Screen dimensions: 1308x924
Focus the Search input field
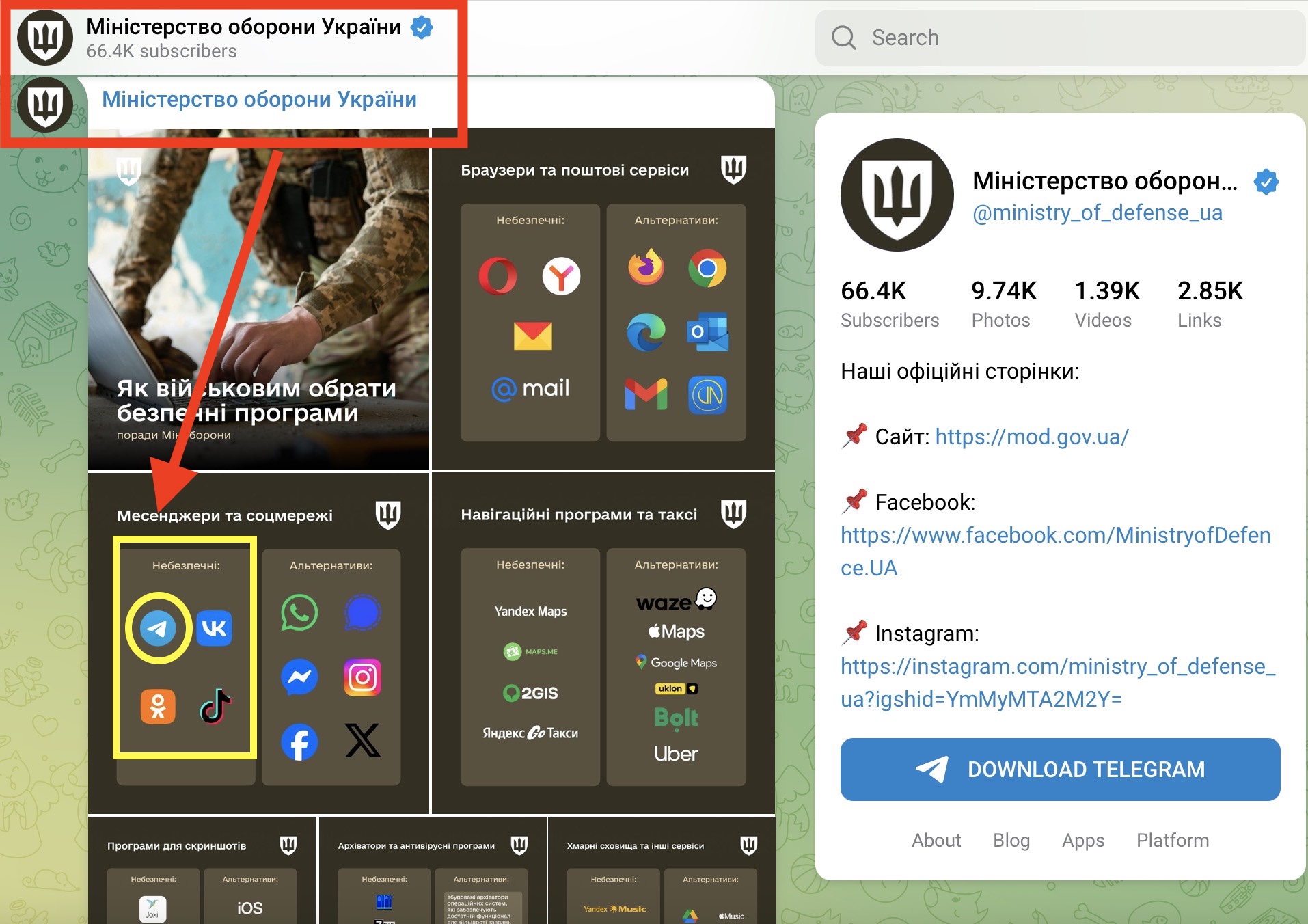tap(1061, 38)
